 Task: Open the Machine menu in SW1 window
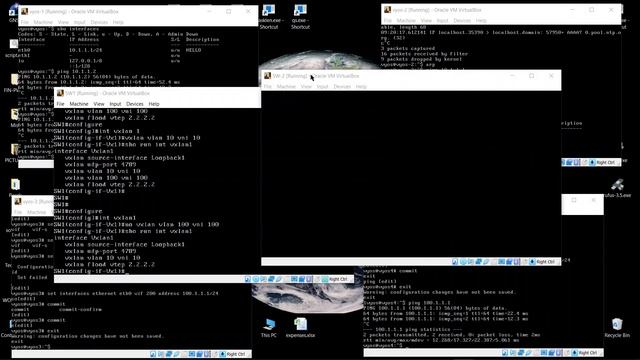pos(79,104)
